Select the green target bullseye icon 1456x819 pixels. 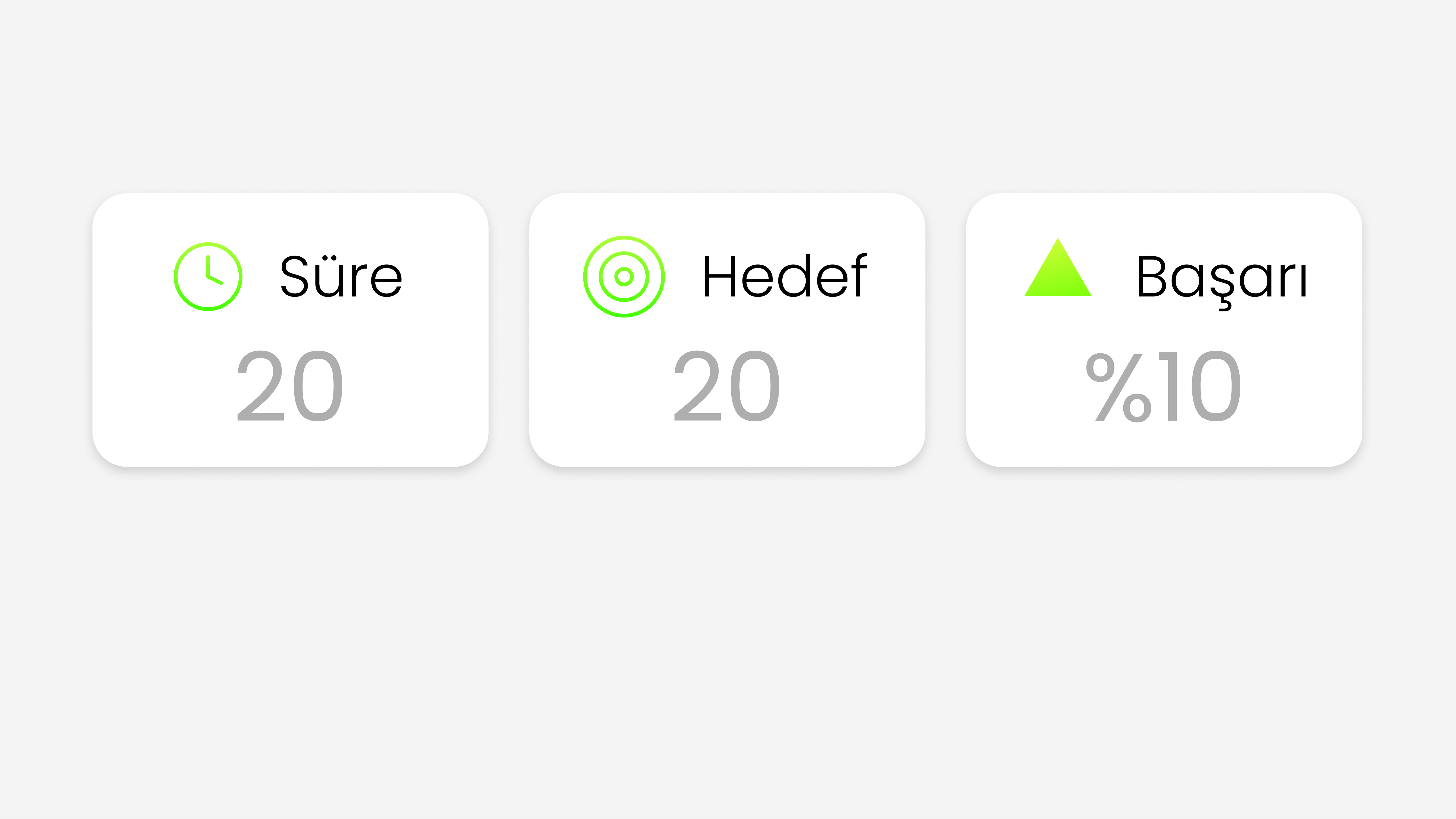(624, 276)
